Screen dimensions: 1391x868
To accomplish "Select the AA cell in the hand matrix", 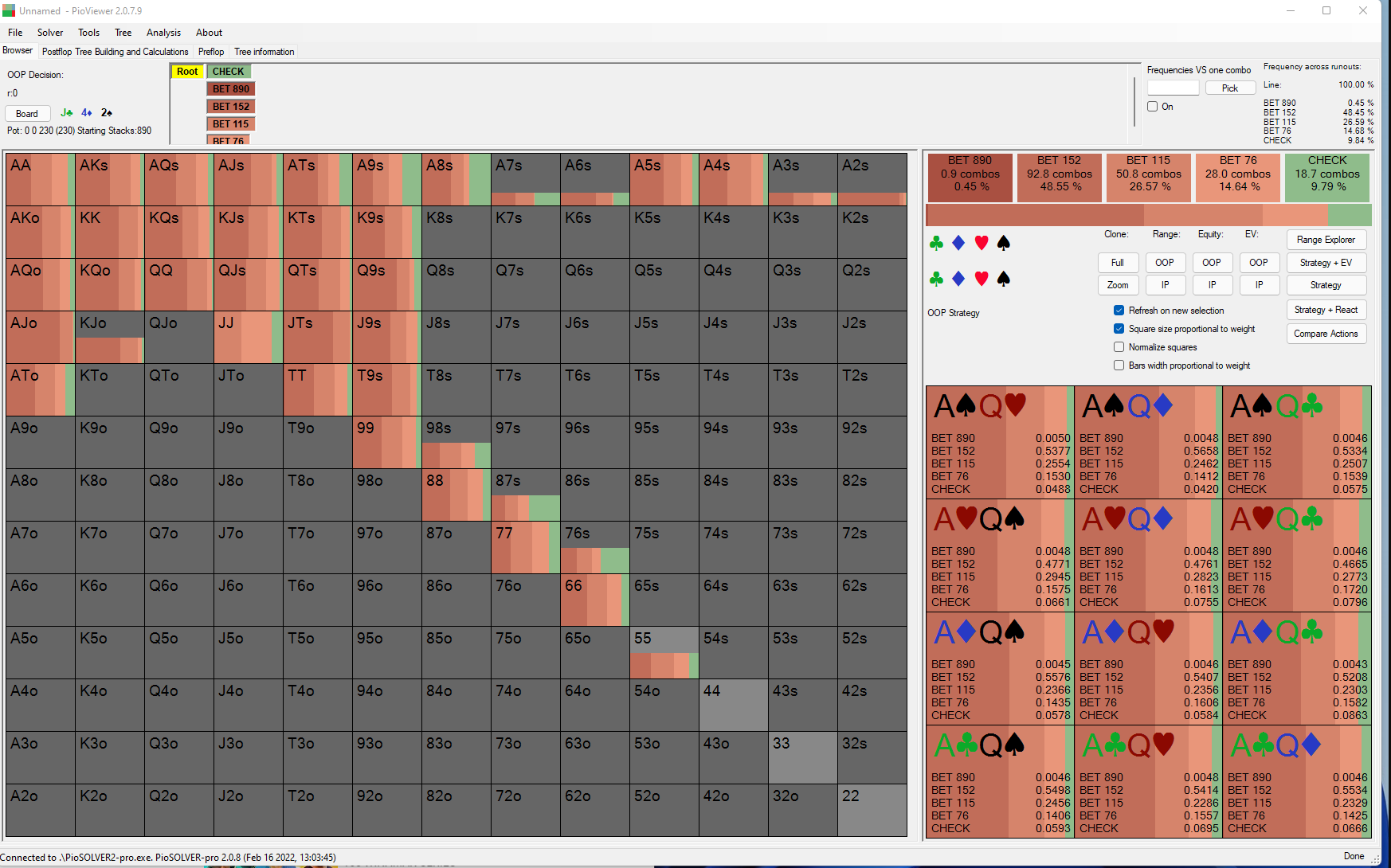I will [40, 180].
